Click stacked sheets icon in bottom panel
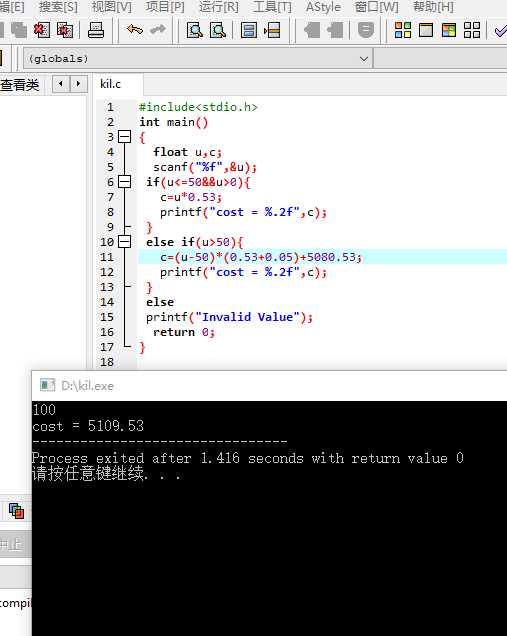Screen dimensions: 507x636 click(x=16, y=511)
